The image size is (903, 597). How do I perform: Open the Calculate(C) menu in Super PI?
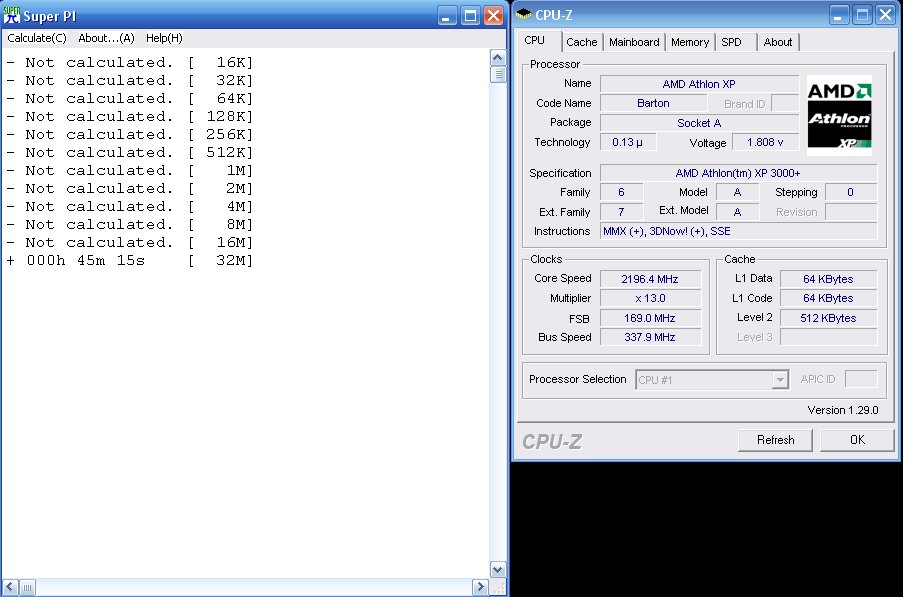pyautogui.click(x=37, y=38)
